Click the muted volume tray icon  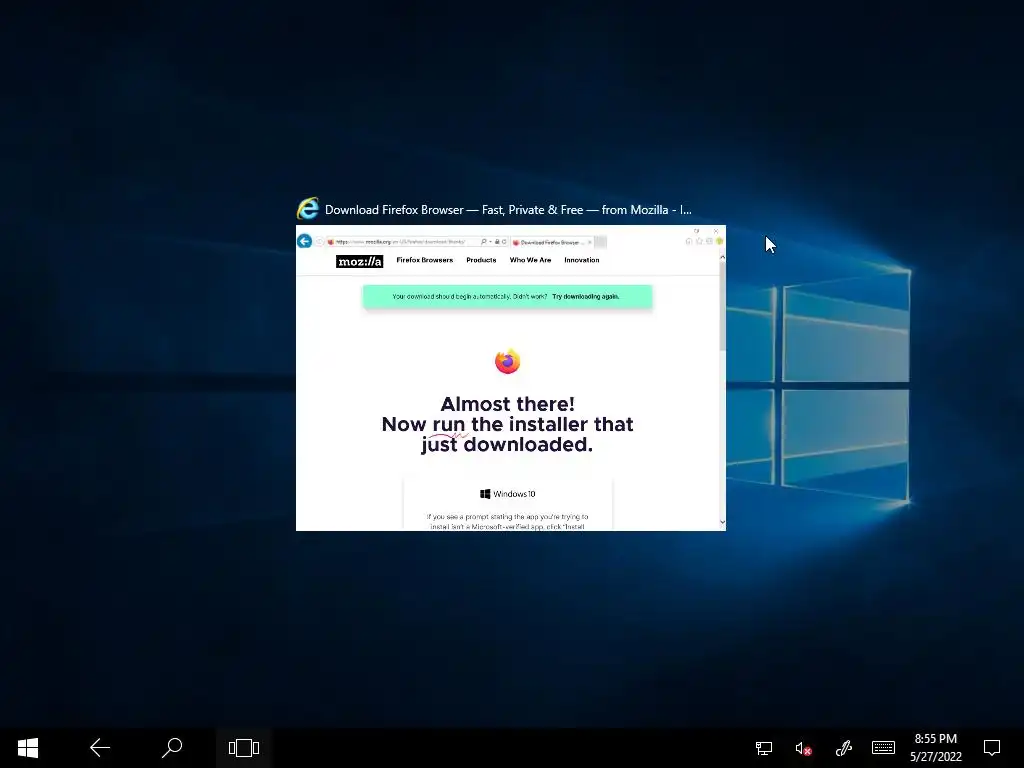(803, 748)
